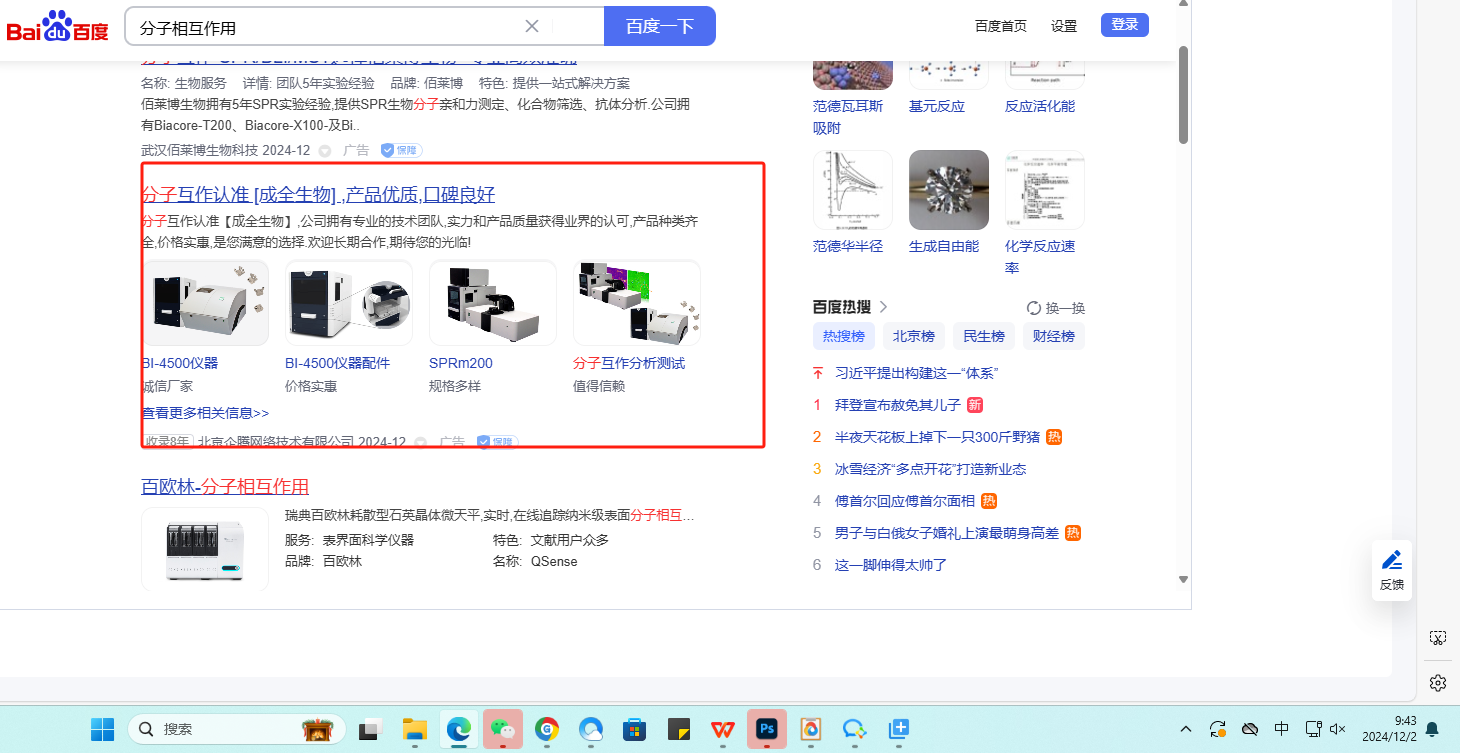
Task: Open the BI-4500仪器配件 link
Action: click(337, 363)
